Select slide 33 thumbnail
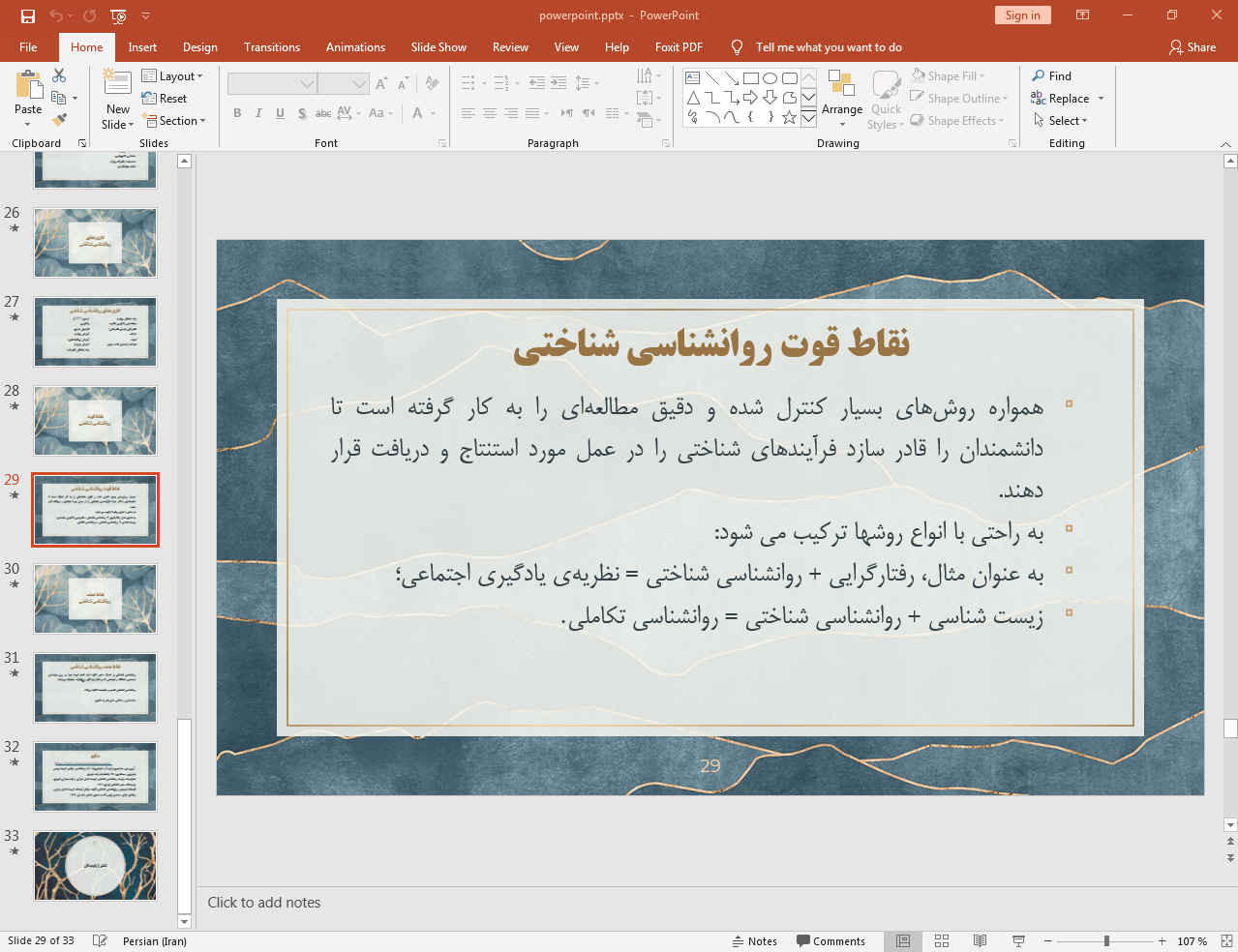 (x=95, y=866)
